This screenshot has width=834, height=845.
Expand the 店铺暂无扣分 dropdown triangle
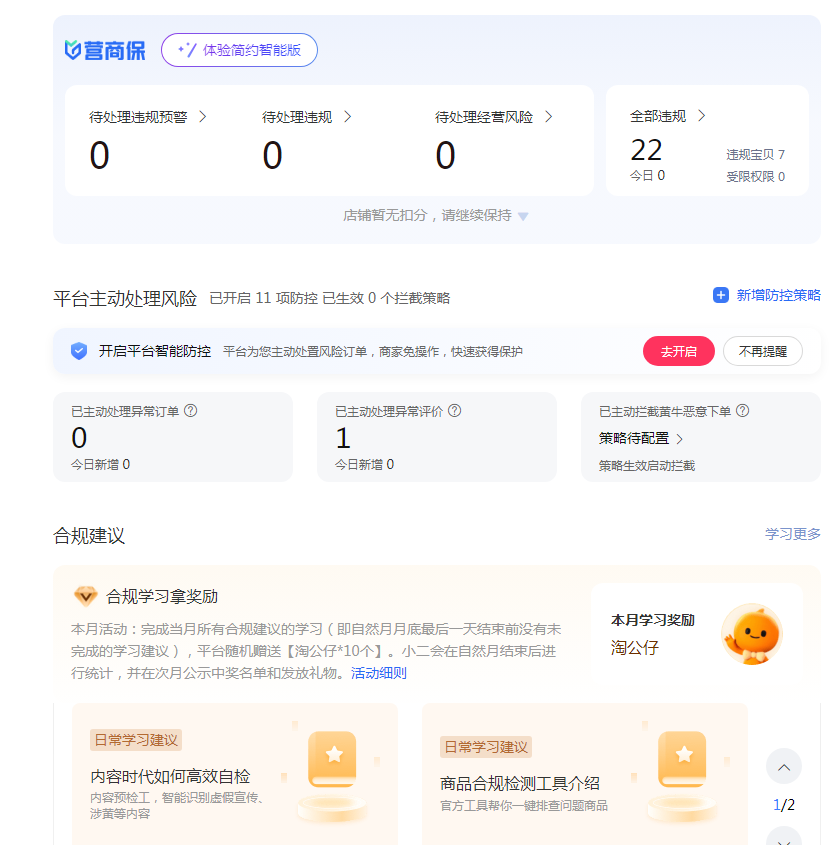(x=523, y=216)
